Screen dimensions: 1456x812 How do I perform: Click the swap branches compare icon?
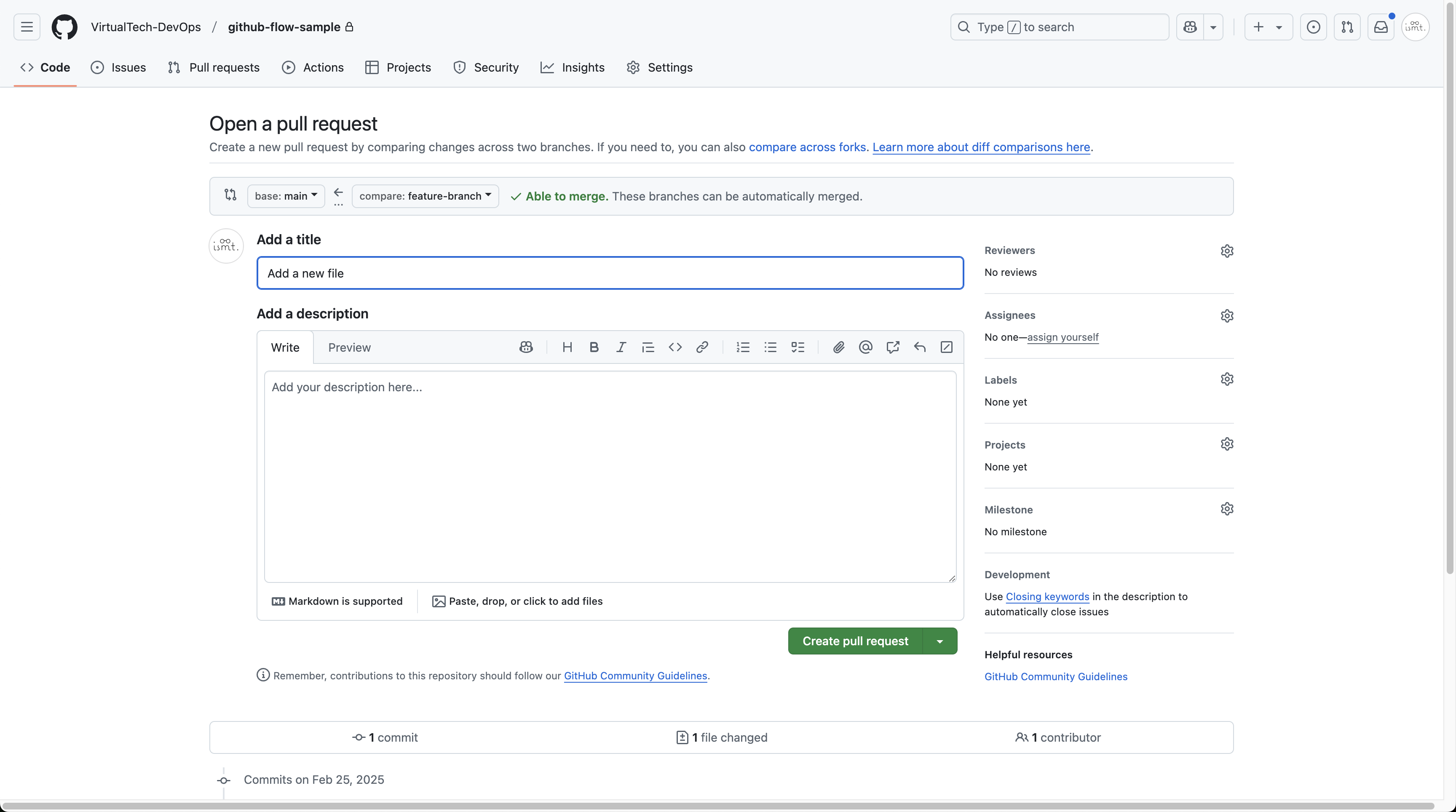point(230,195)
